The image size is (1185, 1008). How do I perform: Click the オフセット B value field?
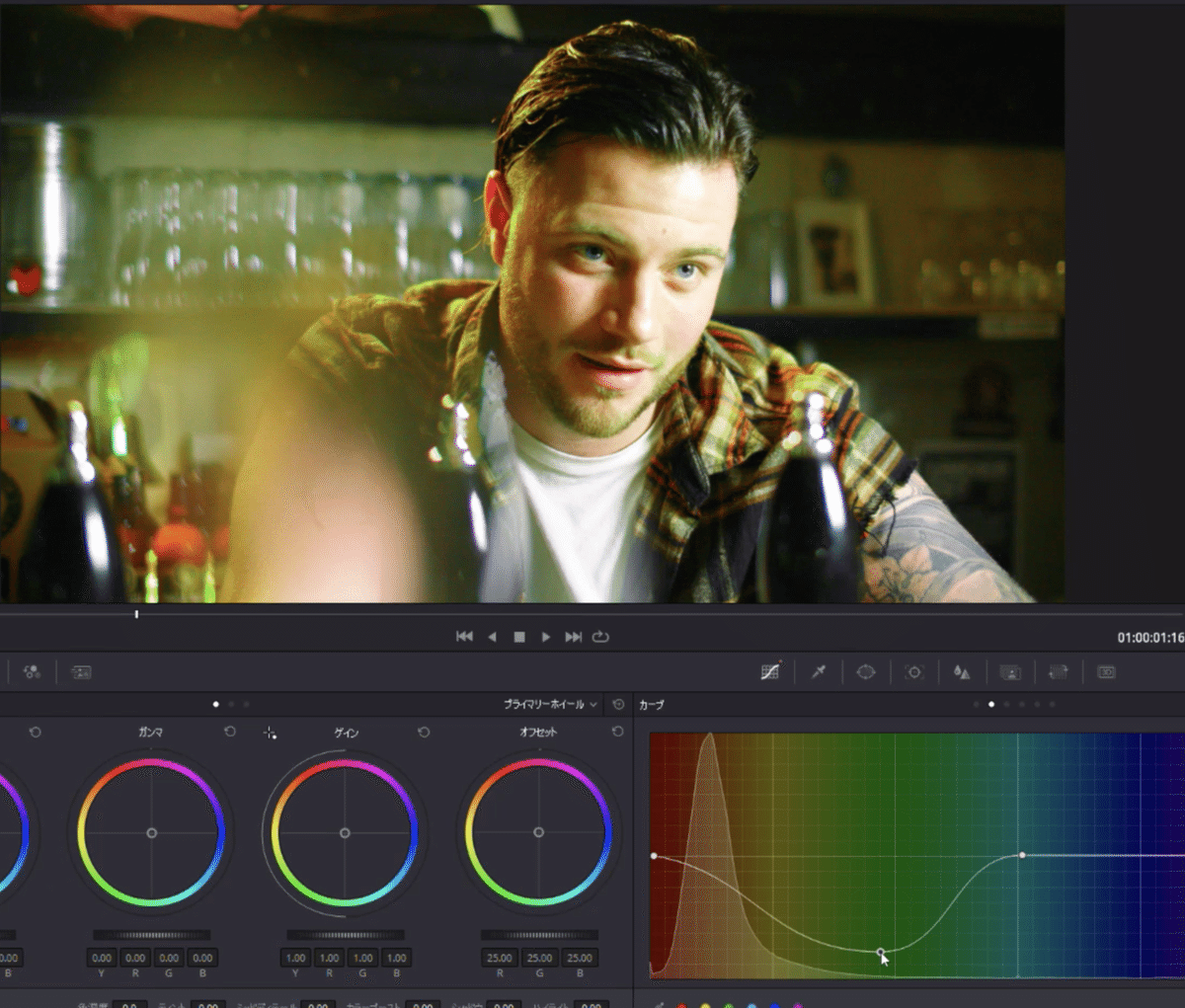coord(580,958)
